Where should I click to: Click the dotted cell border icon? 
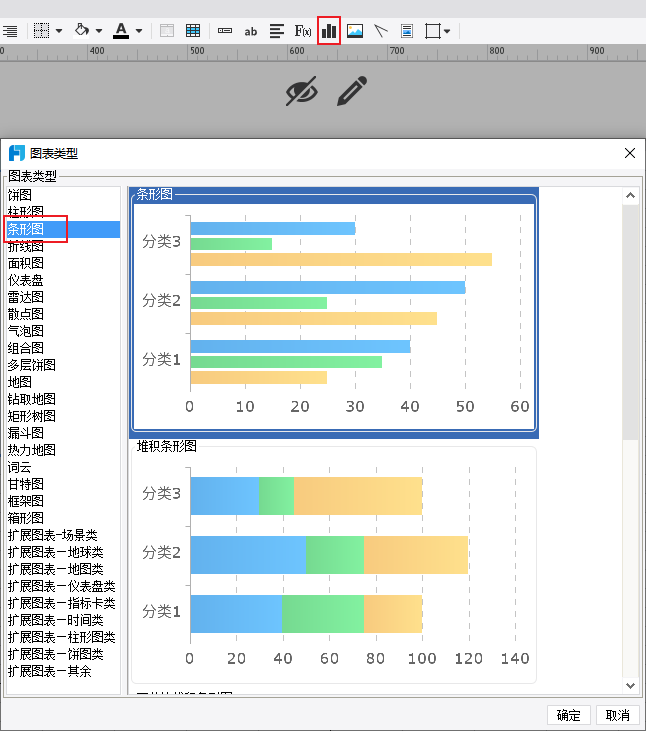coord(41,31)
